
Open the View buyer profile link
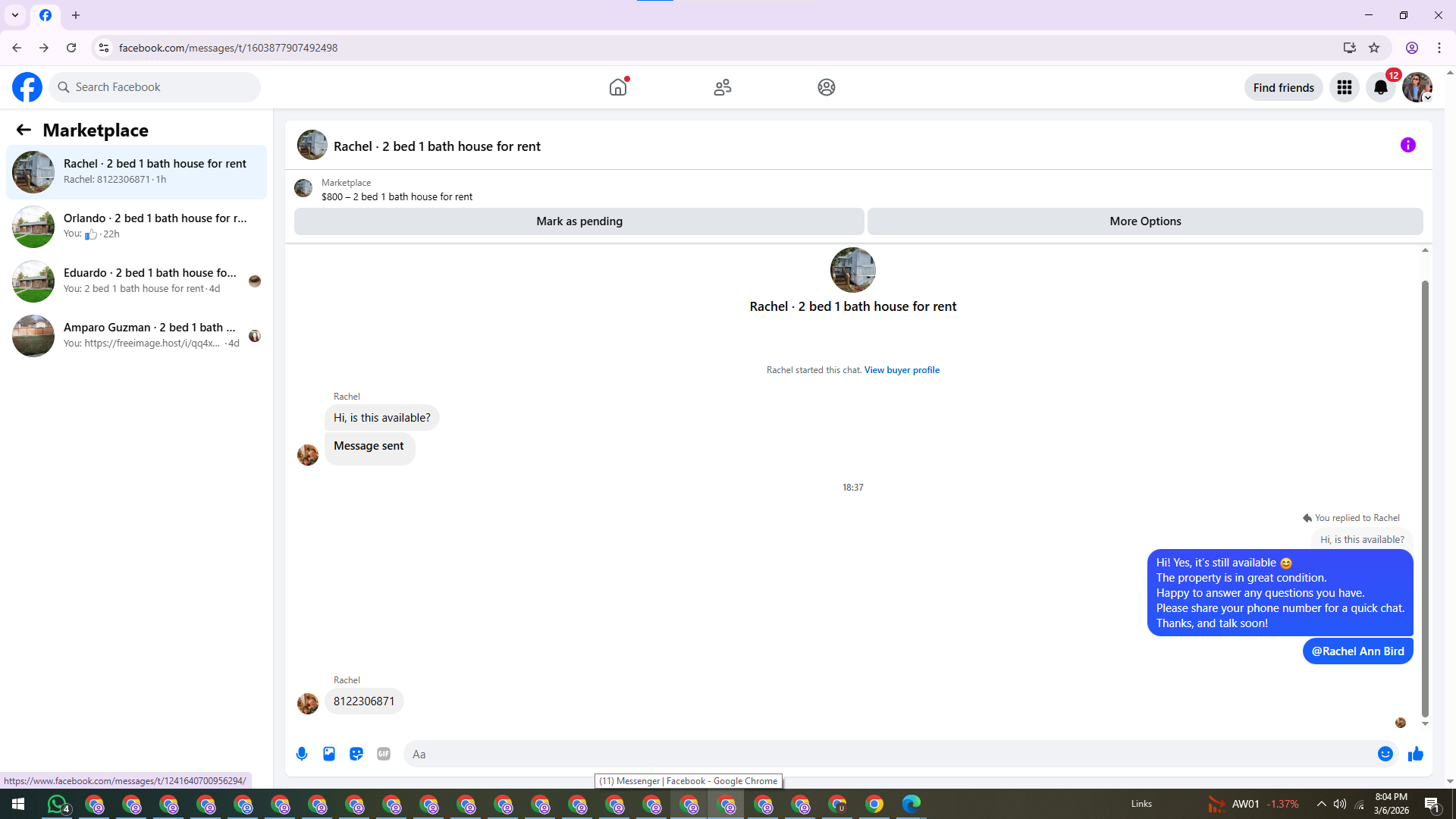pos(901,370)
